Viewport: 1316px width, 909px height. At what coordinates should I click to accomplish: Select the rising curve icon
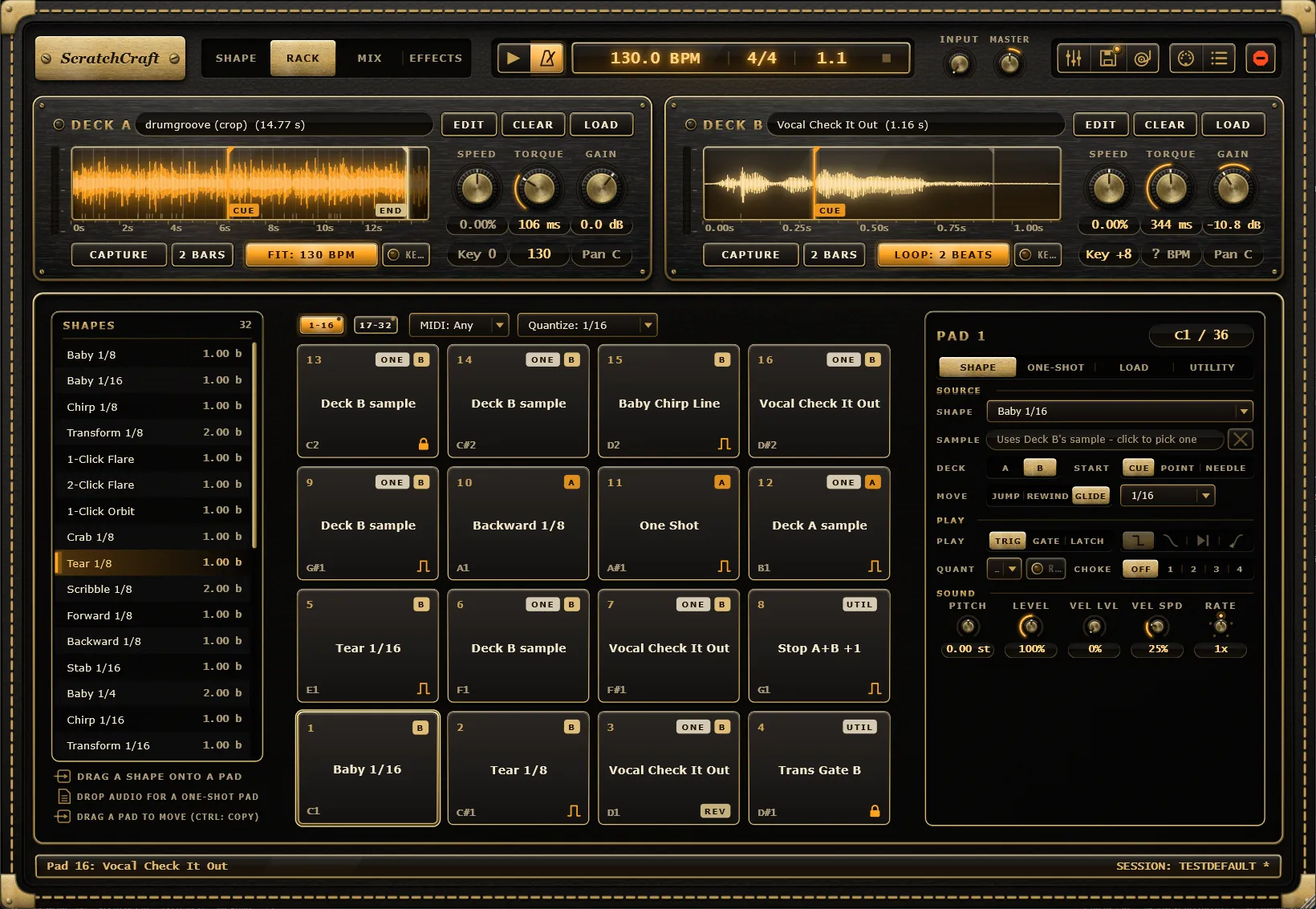1236,541
